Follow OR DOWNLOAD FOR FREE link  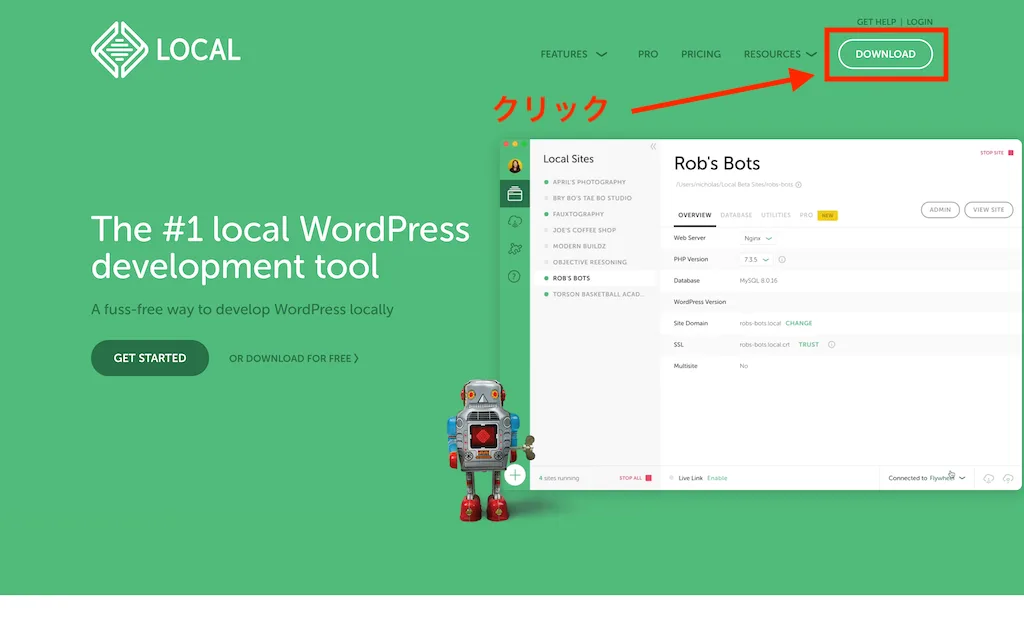293,359
